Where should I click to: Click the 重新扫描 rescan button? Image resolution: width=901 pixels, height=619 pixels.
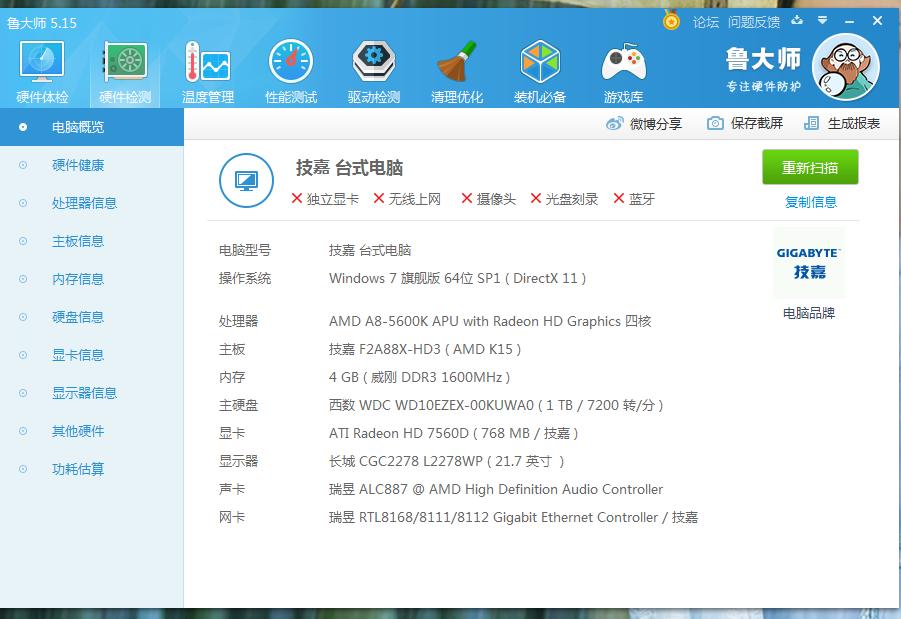[x=810, y=168]
